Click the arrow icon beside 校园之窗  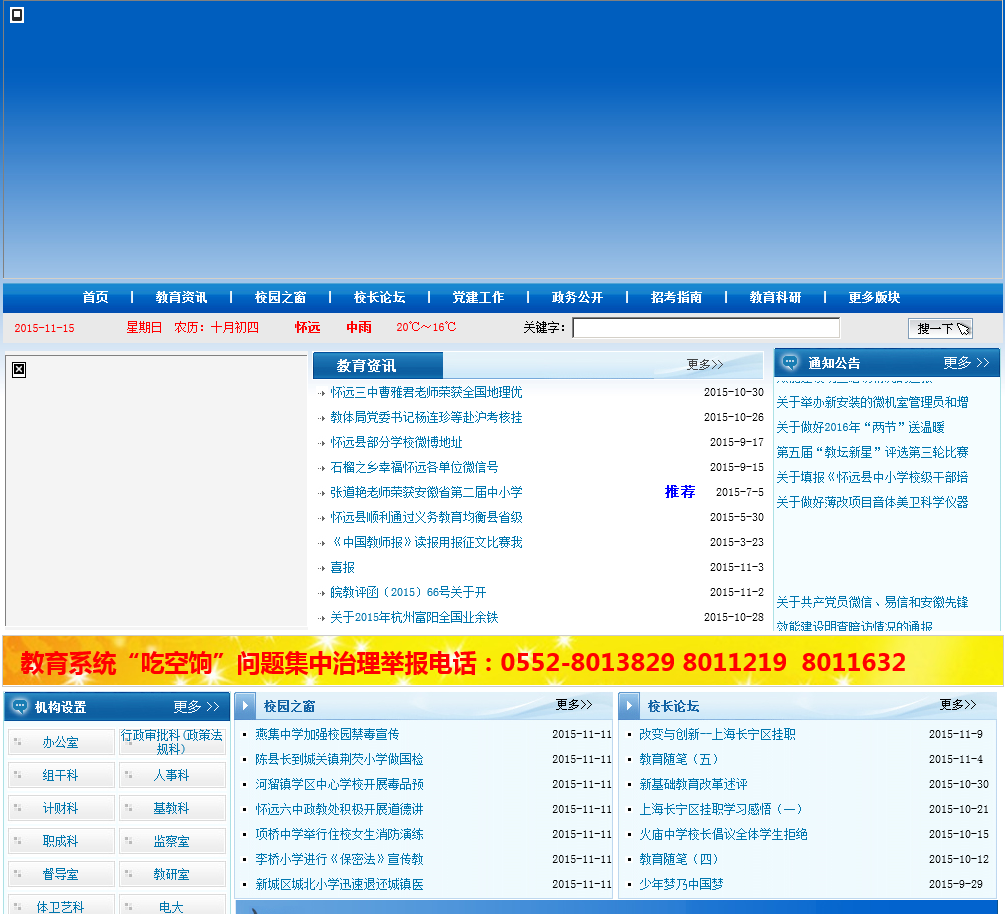pyautogui.click(x=245, y=706)
